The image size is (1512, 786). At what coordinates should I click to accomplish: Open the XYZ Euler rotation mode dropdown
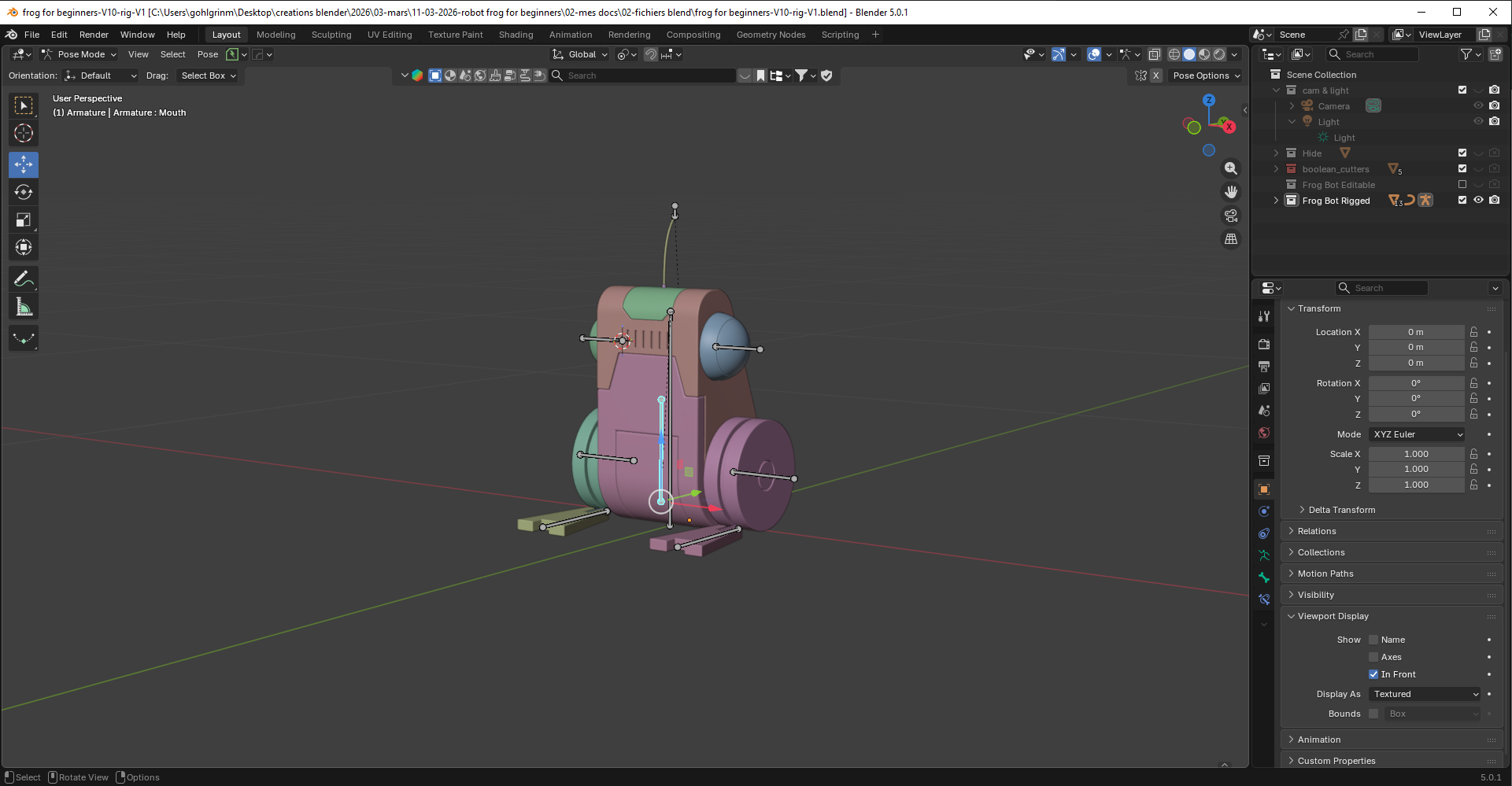click(x=1417, y=434)
